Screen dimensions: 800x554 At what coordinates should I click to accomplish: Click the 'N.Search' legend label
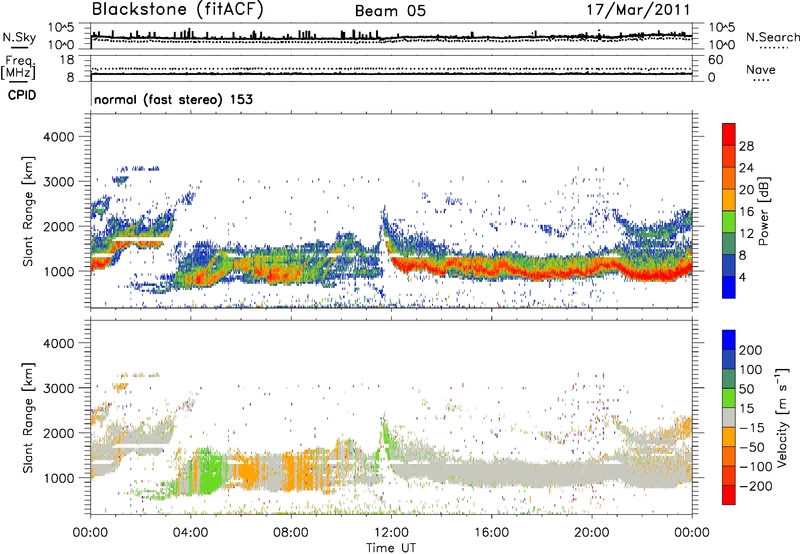pyautogui.click(x=772, y=37)
